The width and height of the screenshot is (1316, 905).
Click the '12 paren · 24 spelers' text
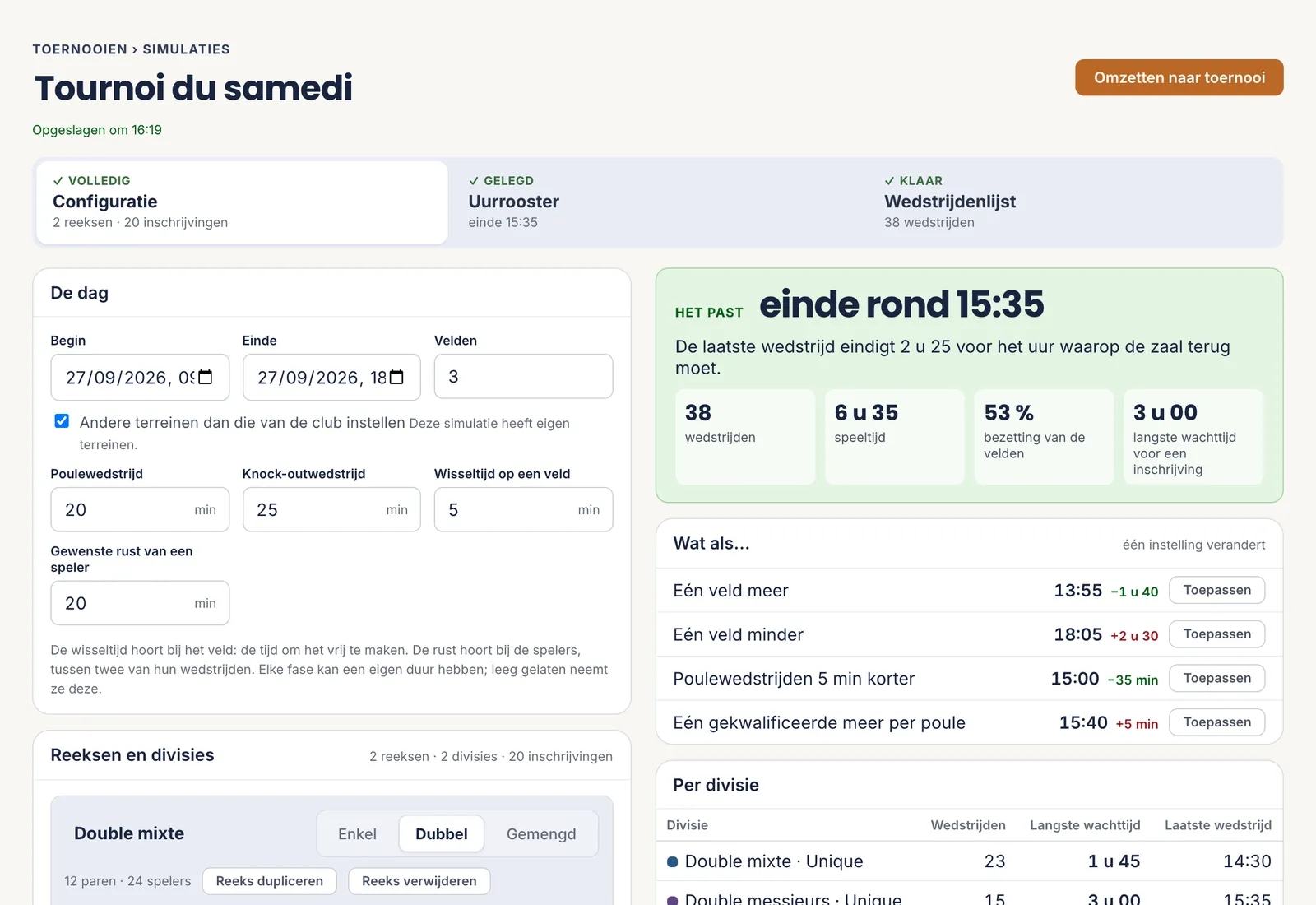pos(127,881)
